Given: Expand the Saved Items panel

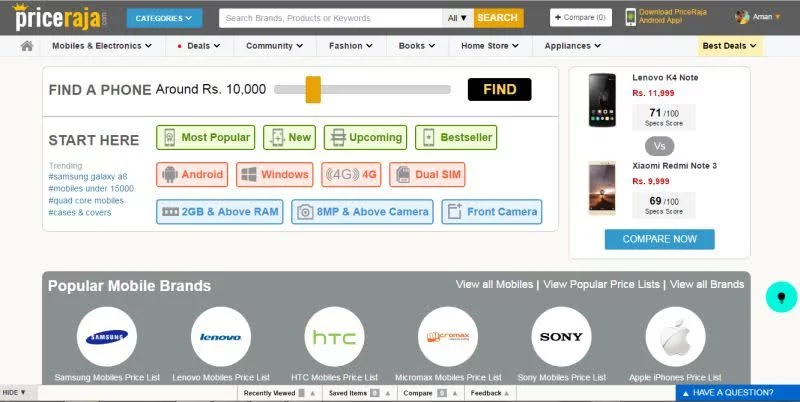Looking at the screenshot, I should (x=358, y=393).
